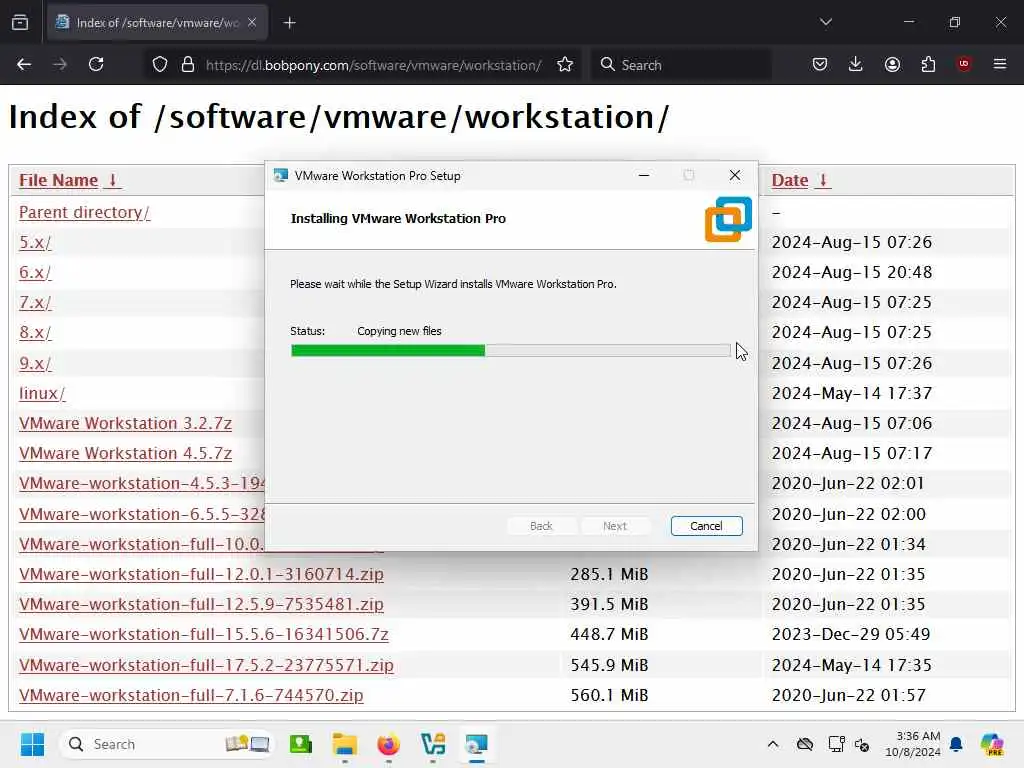Viewport: 1024px width, 768px height.
Task: Open the Firefox account icon
Action: coord(892,65)
